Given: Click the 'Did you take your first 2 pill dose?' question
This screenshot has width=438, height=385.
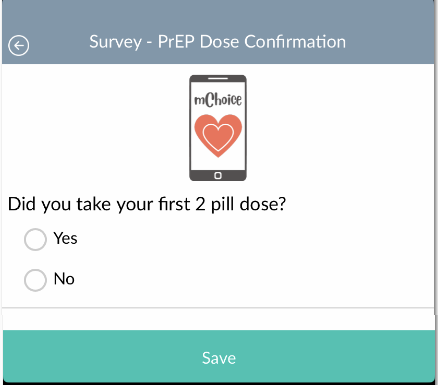Looking at the screenshot, I should point(147,204).
